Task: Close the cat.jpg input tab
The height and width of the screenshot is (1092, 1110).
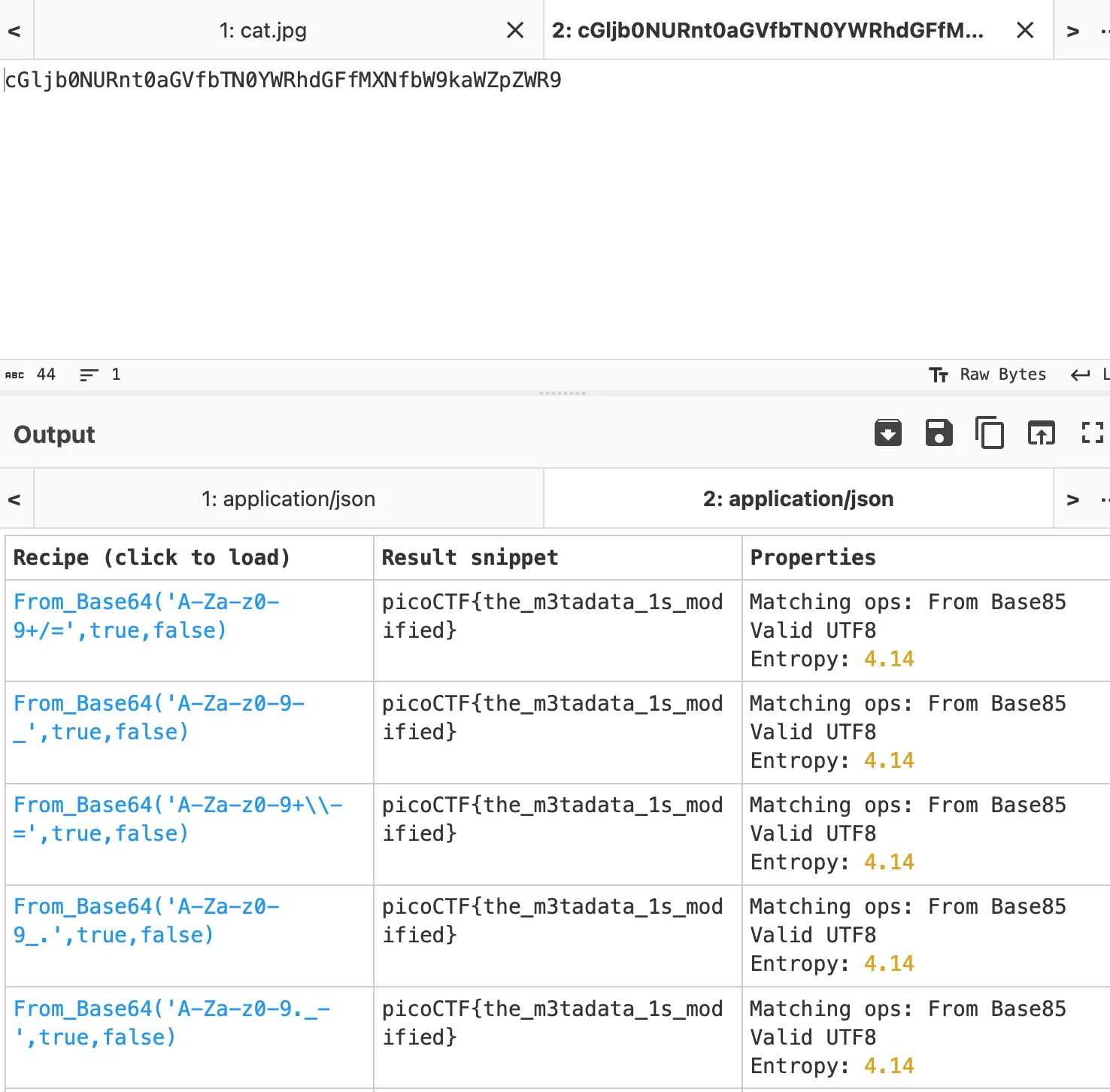Action: (515, 30)
